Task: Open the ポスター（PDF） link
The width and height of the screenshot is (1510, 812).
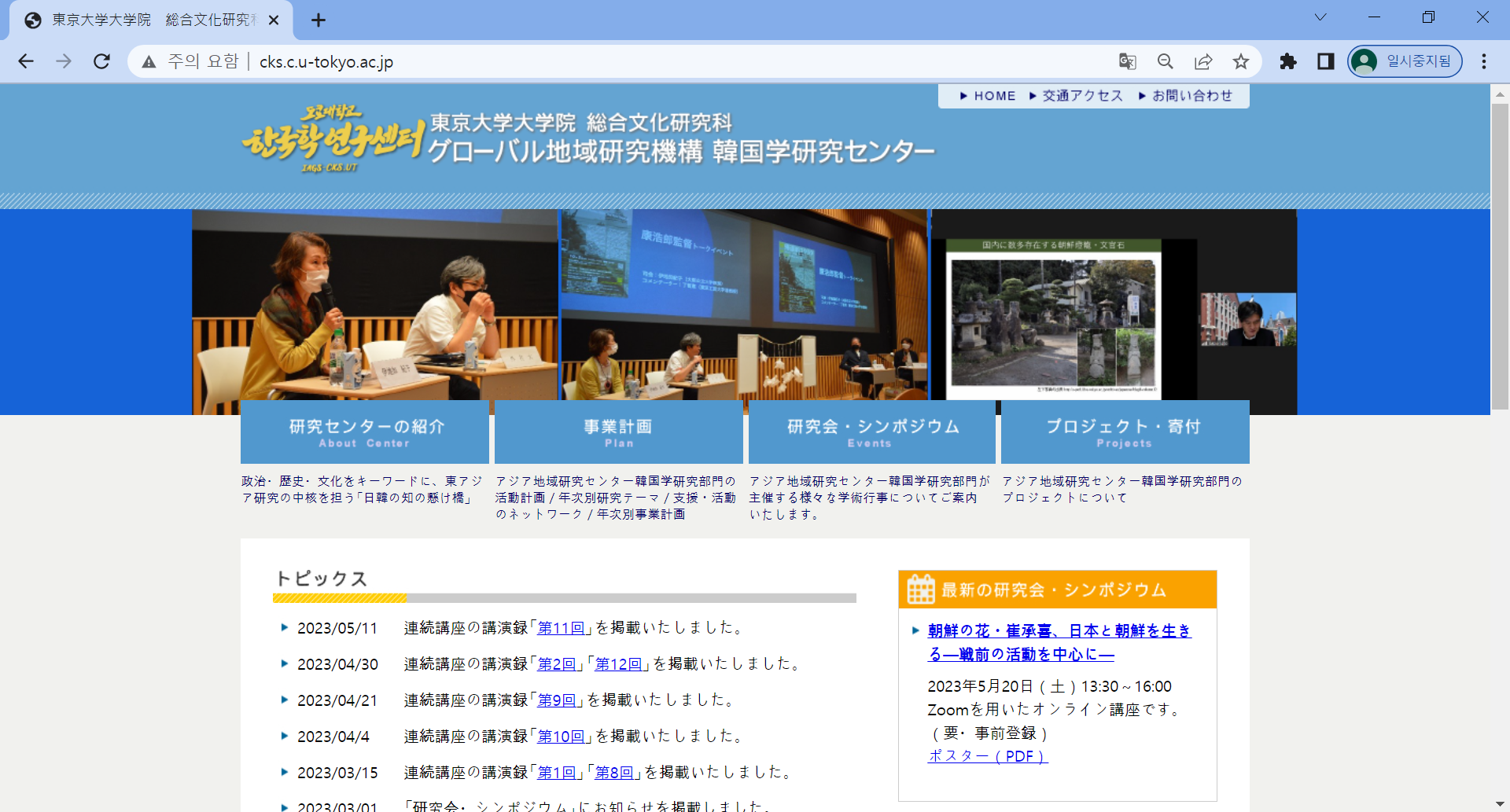Action: 988,756
